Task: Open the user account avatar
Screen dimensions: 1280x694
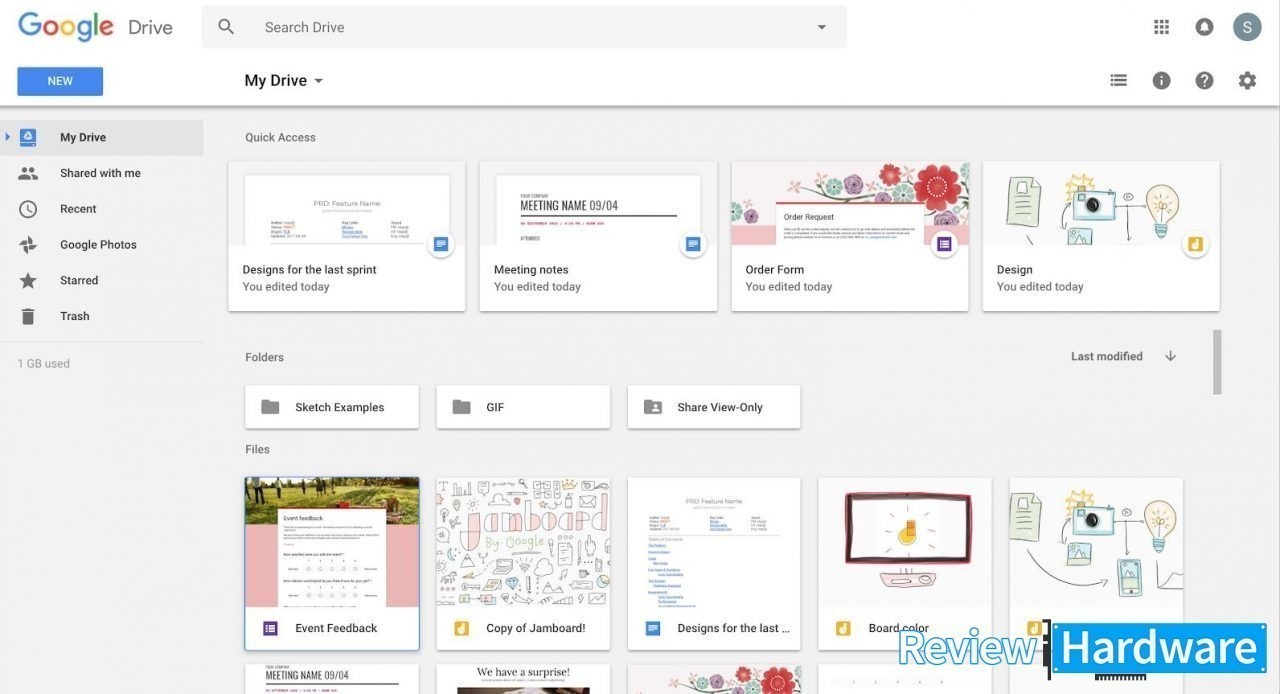Action: pyautogui.click(x=1247, y=27)
